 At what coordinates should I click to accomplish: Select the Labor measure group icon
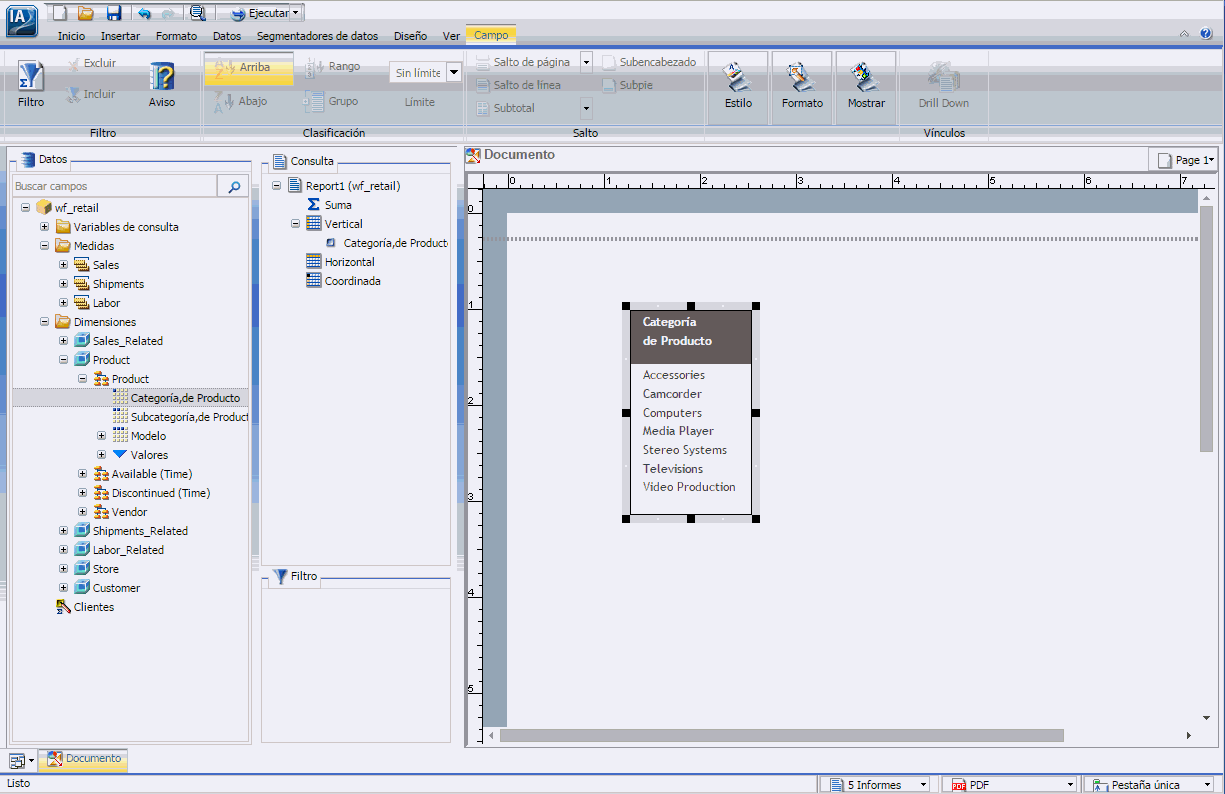coord(81,303)
